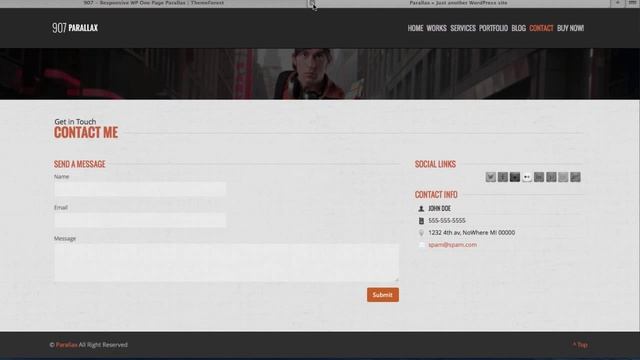Open a new browser tab with plus button
This screenshot has height=360, width=640.
(617, 3)
